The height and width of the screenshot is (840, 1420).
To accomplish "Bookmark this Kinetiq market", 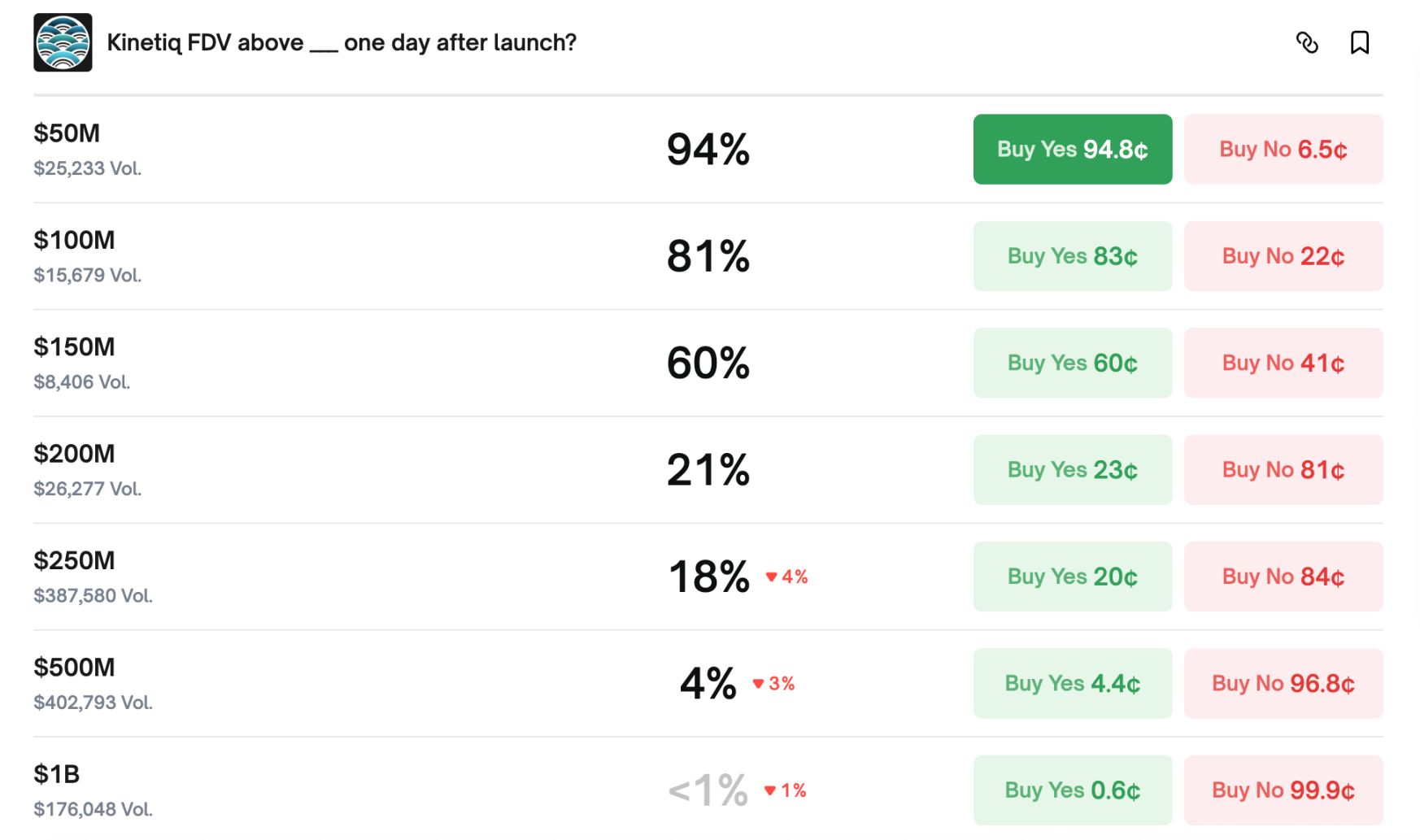I will [x=1359, y=42].
